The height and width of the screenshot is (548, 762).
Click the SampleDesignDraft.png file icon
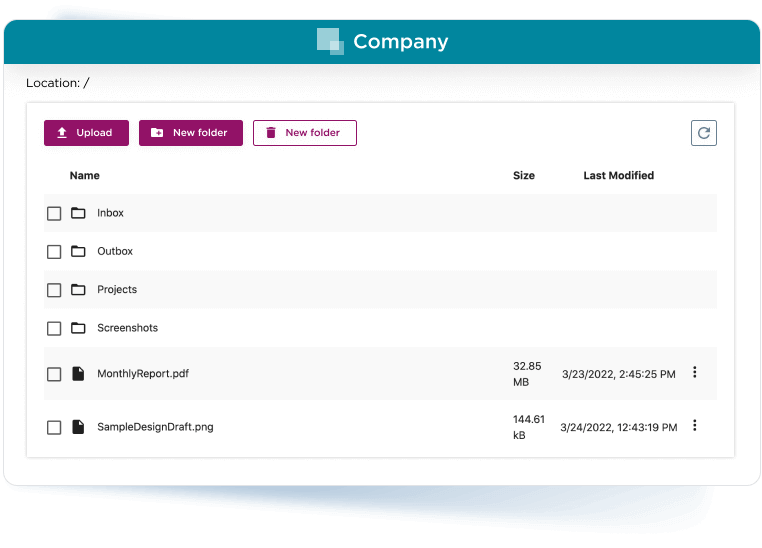78,427
